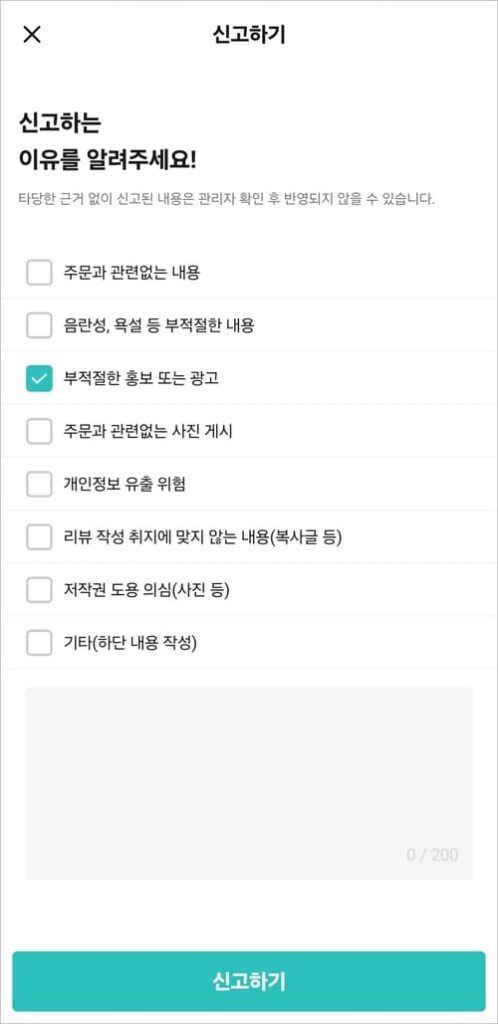Select the 주문과 관련없는 사진 게시 checkbox
Image resolution: width=498 pixels, height=1024 pixels.
[x=39, y=431]
